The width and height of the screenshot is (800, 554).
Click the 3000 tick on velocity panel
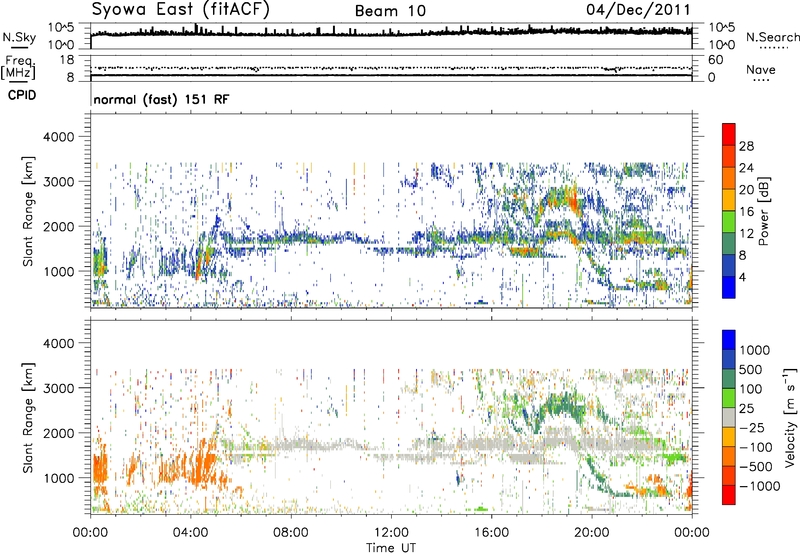(x=58, y=388)
